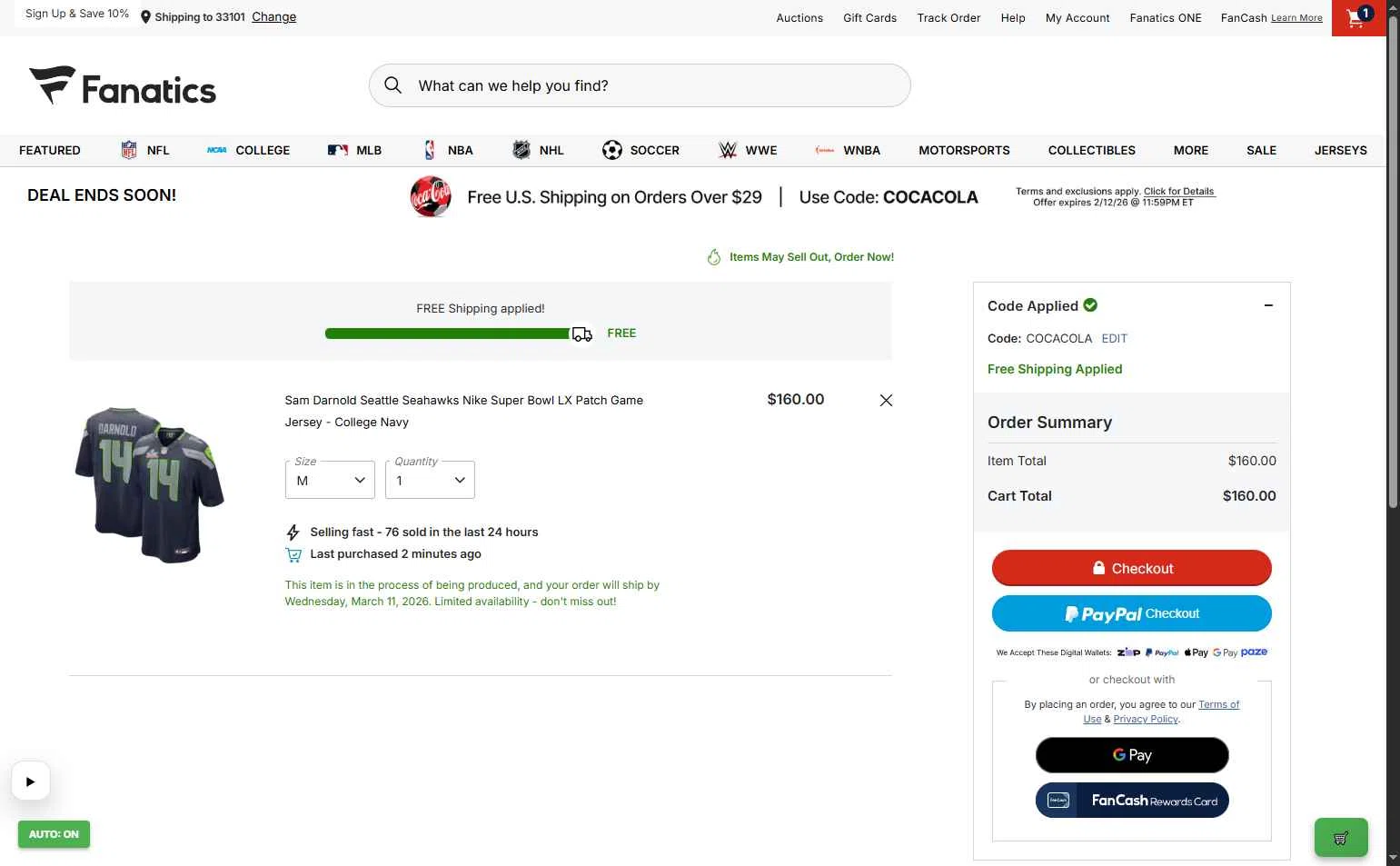
Task: Click the FanCash Rewards Card button
Action: tap(1132, 801)
